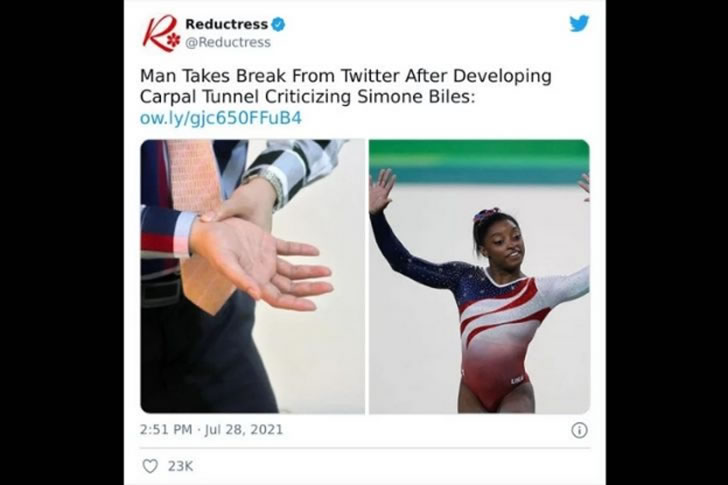The width and height of the screenshot is (728, 485).
Task: Open the gymnast in leotard photo
Action: pyautogui.click(x=479, y=276)
